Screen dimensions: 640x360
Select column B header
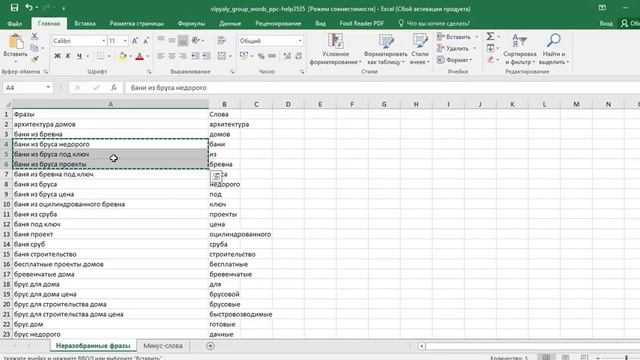tap(224, 104)
